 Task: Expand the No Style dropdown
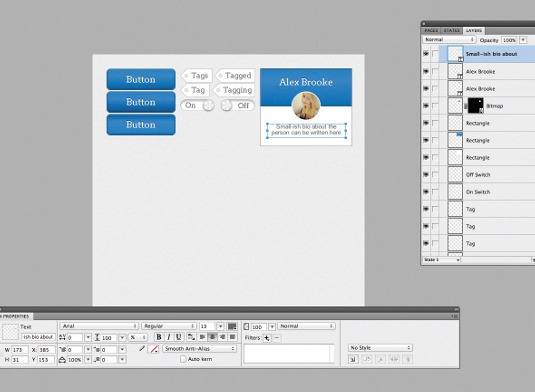(380, 348)
